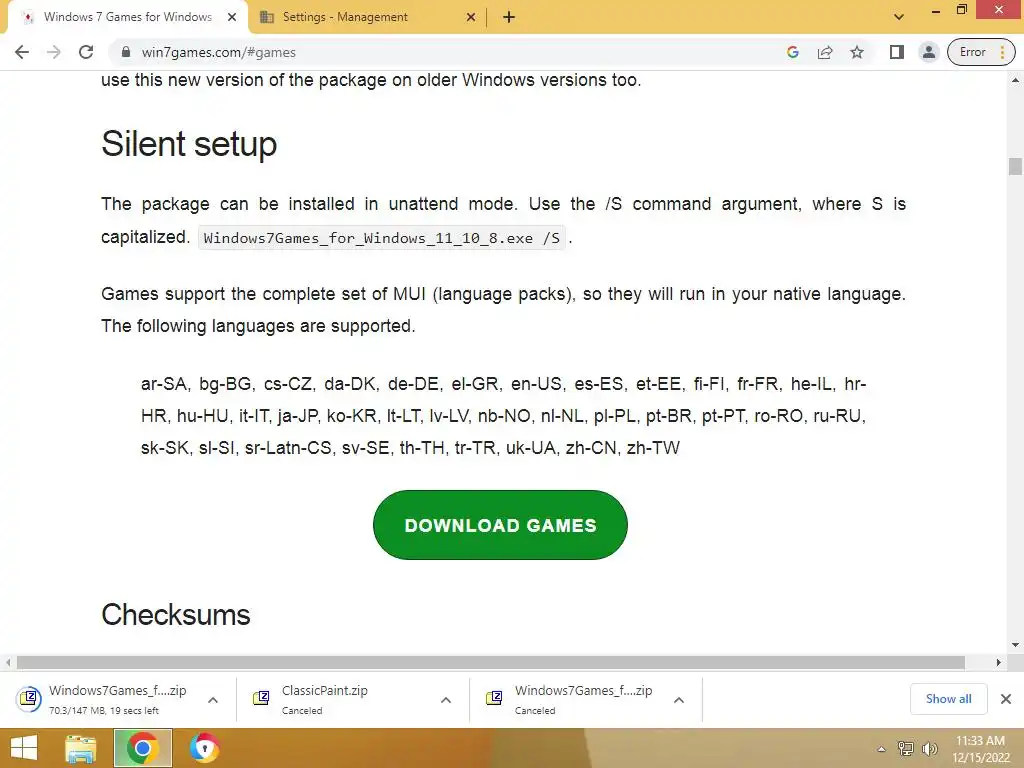Open a new tab with the plus button
This screenshot has width=1024, height=768.
coord(509,17)
